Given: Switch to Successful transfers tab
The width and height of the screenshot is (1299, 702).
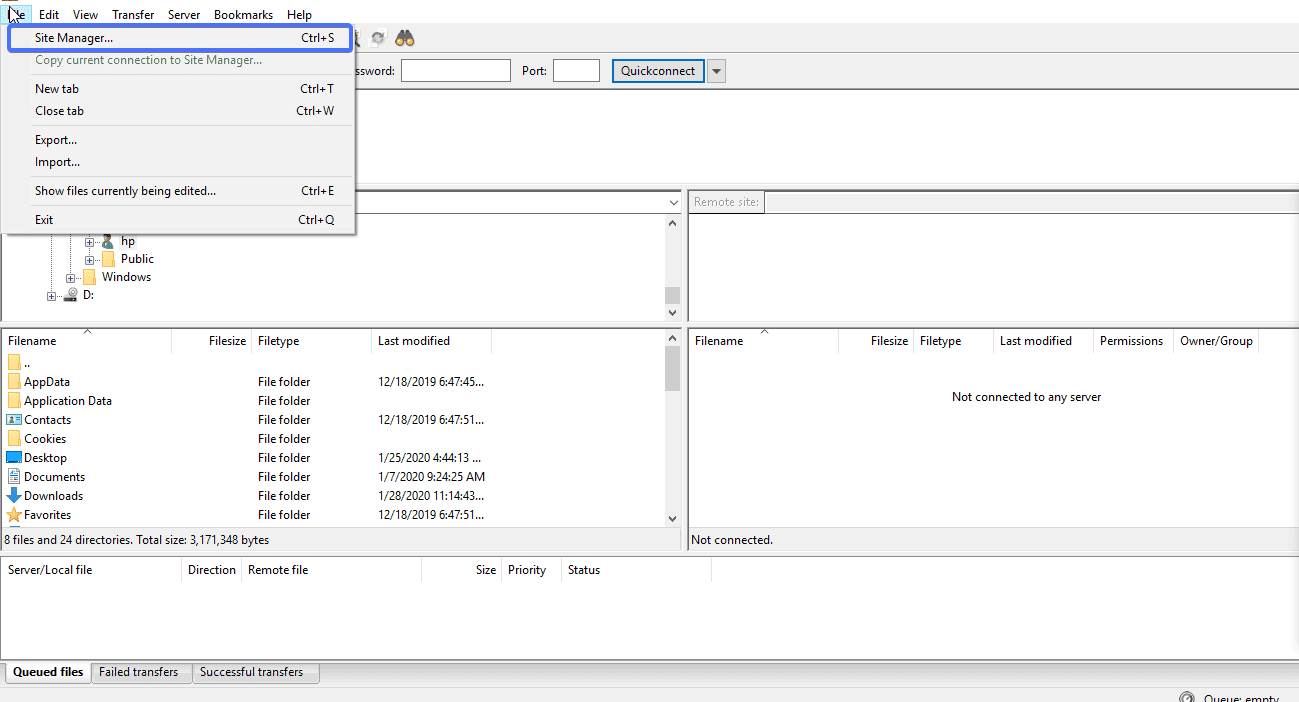Looking at the screenshot, I should pos(251,672).
